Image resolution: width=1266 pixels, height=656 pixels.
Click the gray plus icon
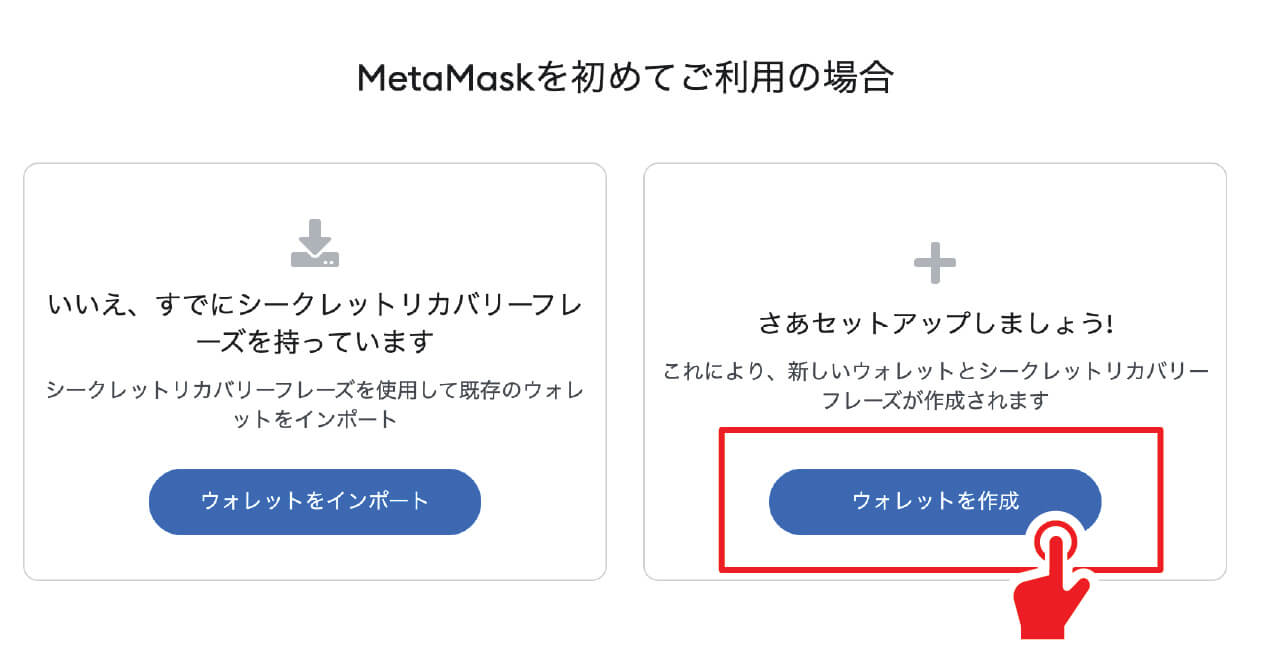(x=935, y=264)
